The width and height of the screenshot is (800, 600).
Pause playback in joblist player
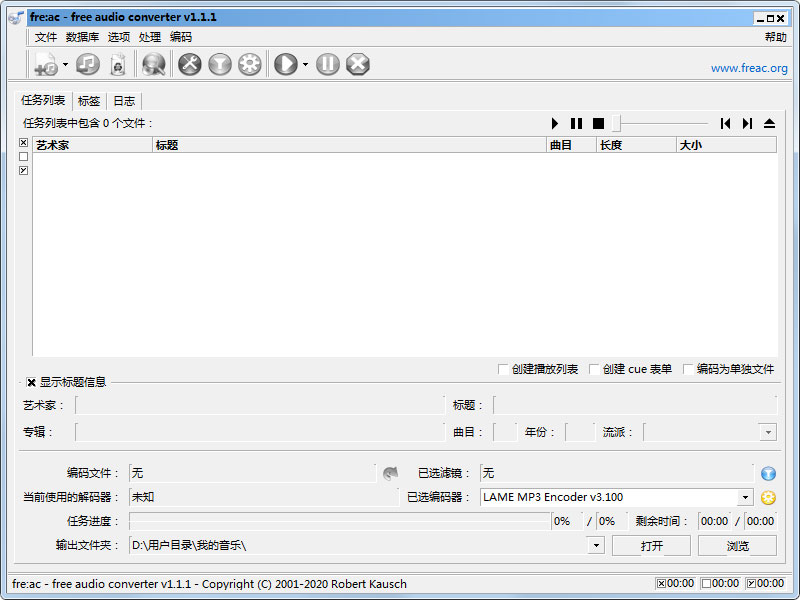tap(577, 123)
